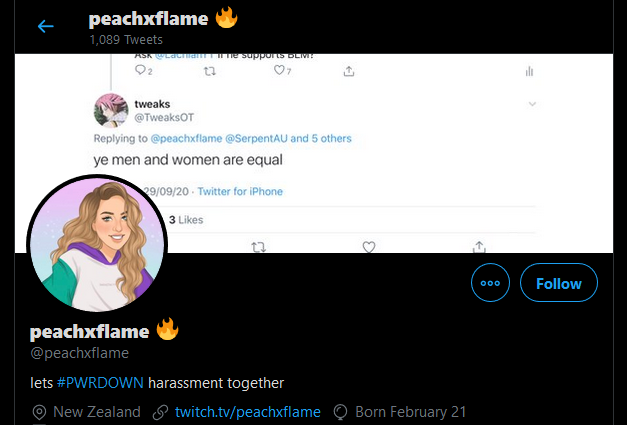Click the share icon under the tweaks tweet

[x=480, y=246]
